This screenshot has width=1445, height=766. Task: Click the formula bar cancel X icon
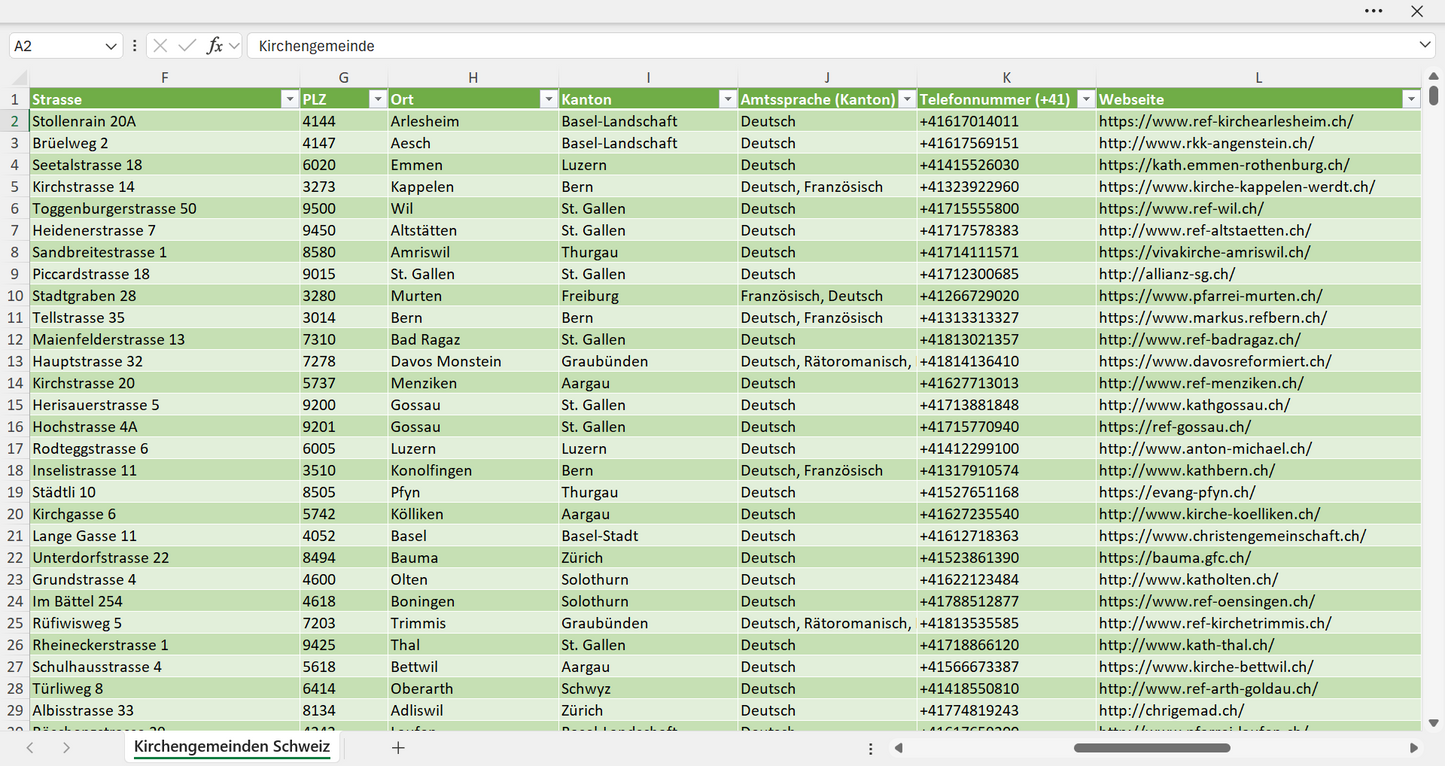(x=160, y=46)
